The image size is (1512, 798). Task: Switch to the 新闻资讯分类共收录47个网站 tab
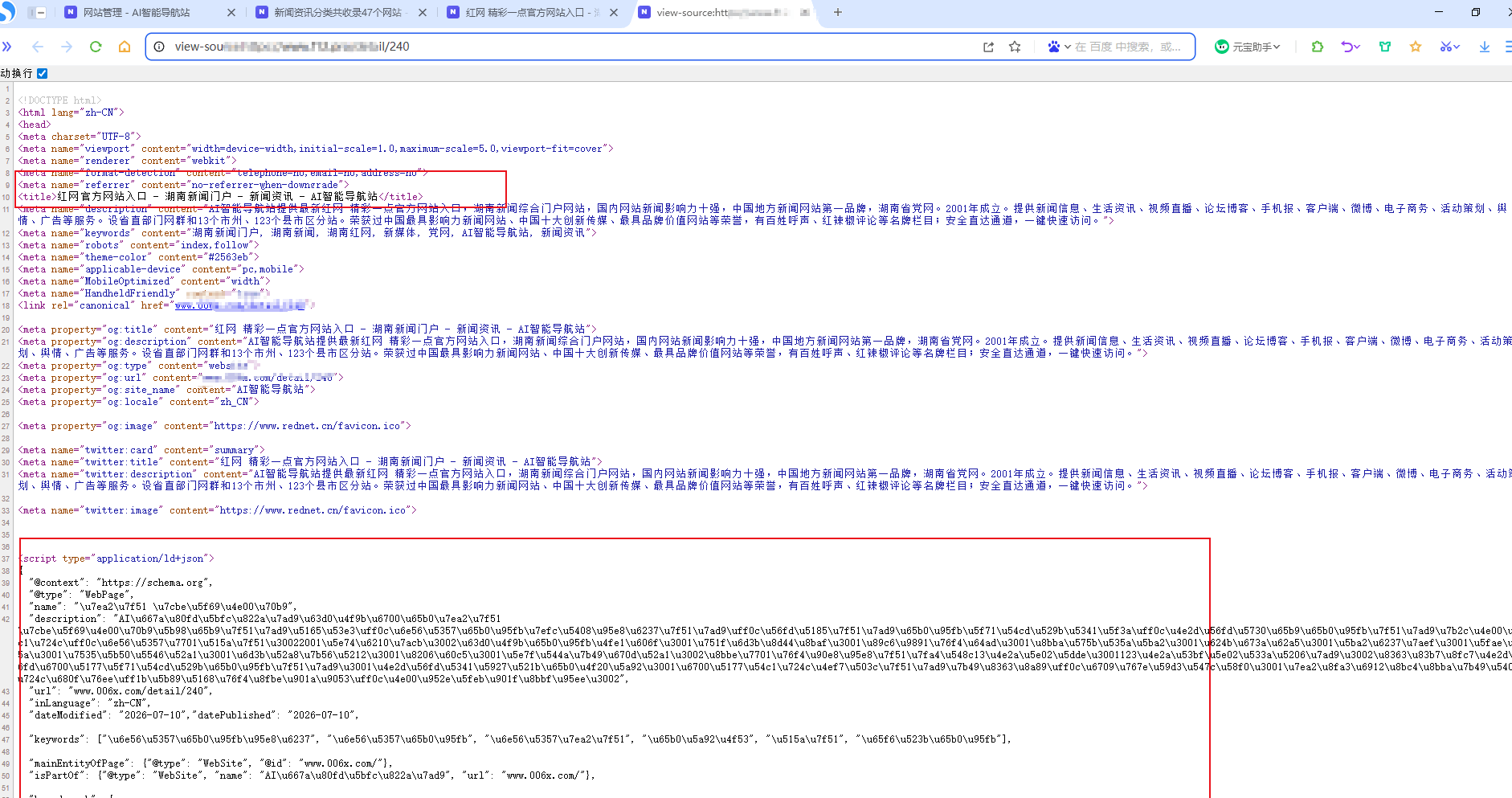tap(340, 12)
